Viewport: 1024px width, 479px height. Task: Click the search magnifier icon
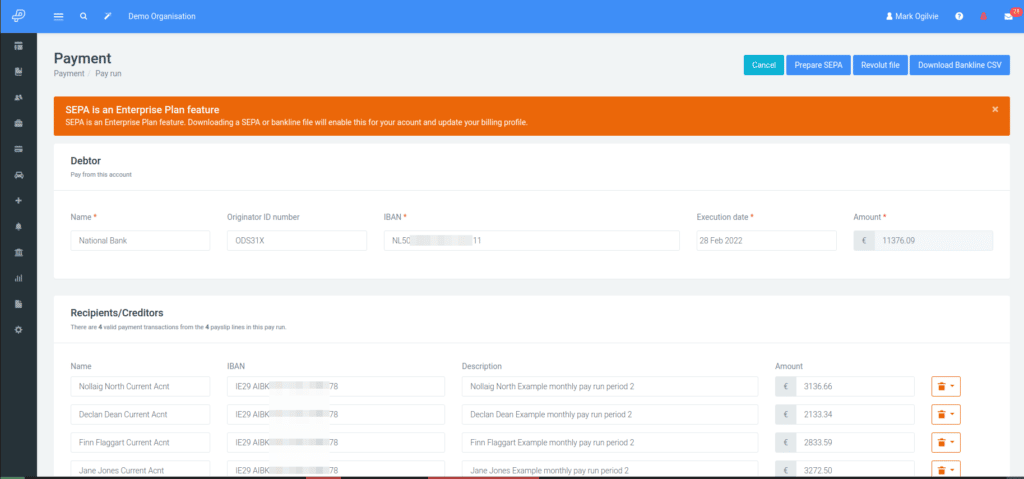pos(84,16)
